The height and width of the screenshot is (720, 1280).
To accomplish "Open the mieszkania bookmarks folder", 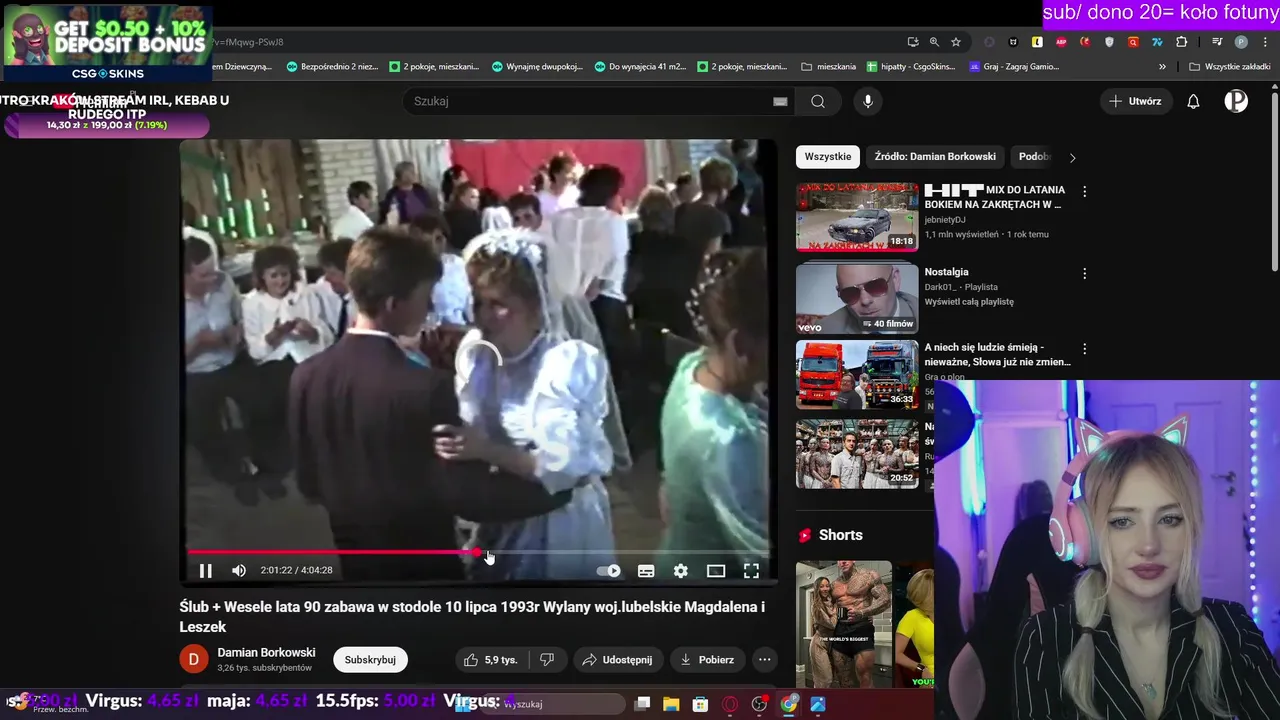I will click(x=829, y=67).
